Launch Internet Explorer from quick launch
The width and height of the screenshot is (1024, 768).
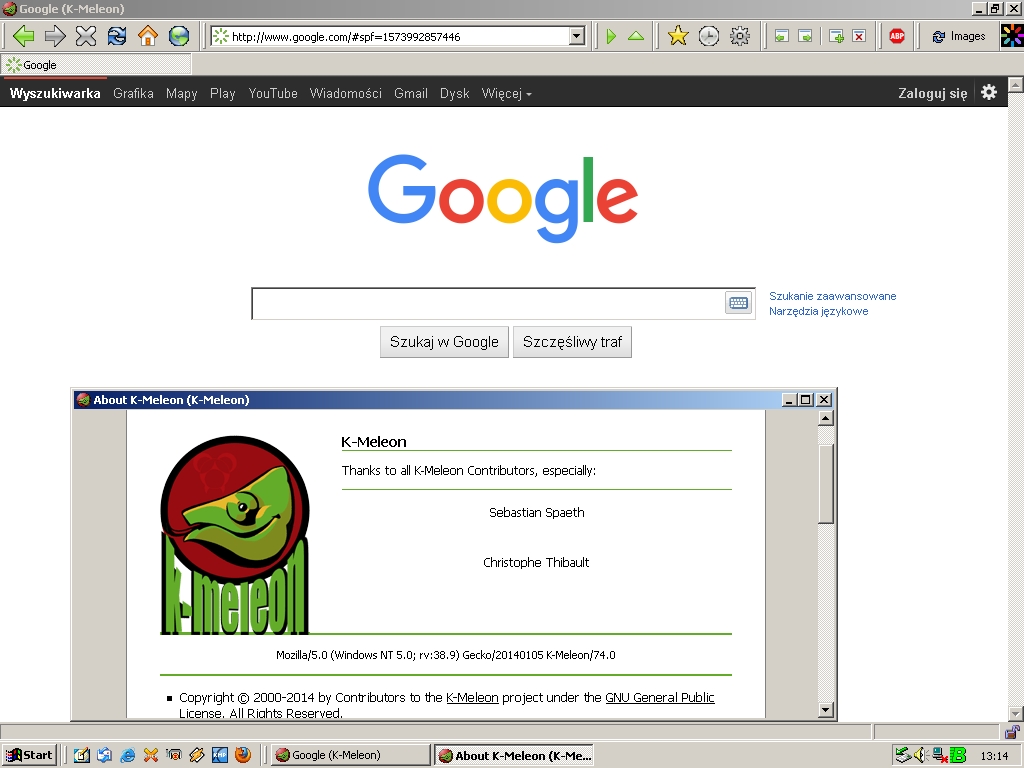coord(127,755)
